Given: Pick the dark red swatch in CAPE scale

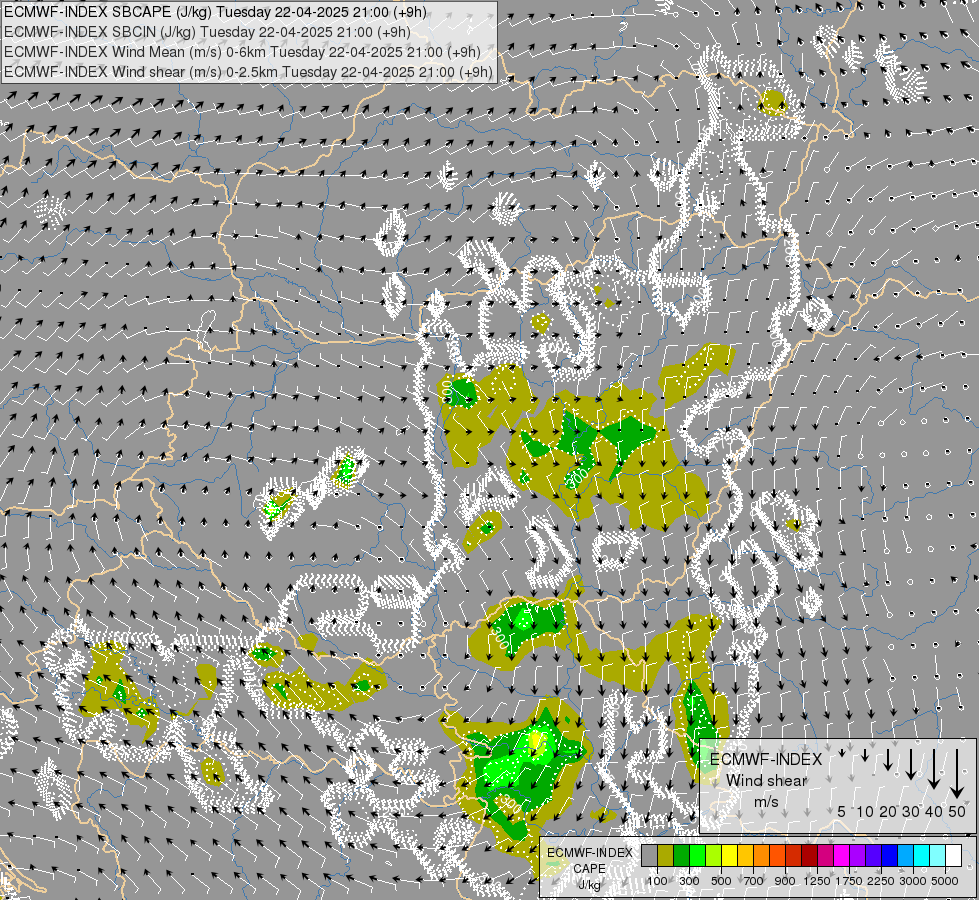Looking at the screenshot, I should [x=809, y=856].
